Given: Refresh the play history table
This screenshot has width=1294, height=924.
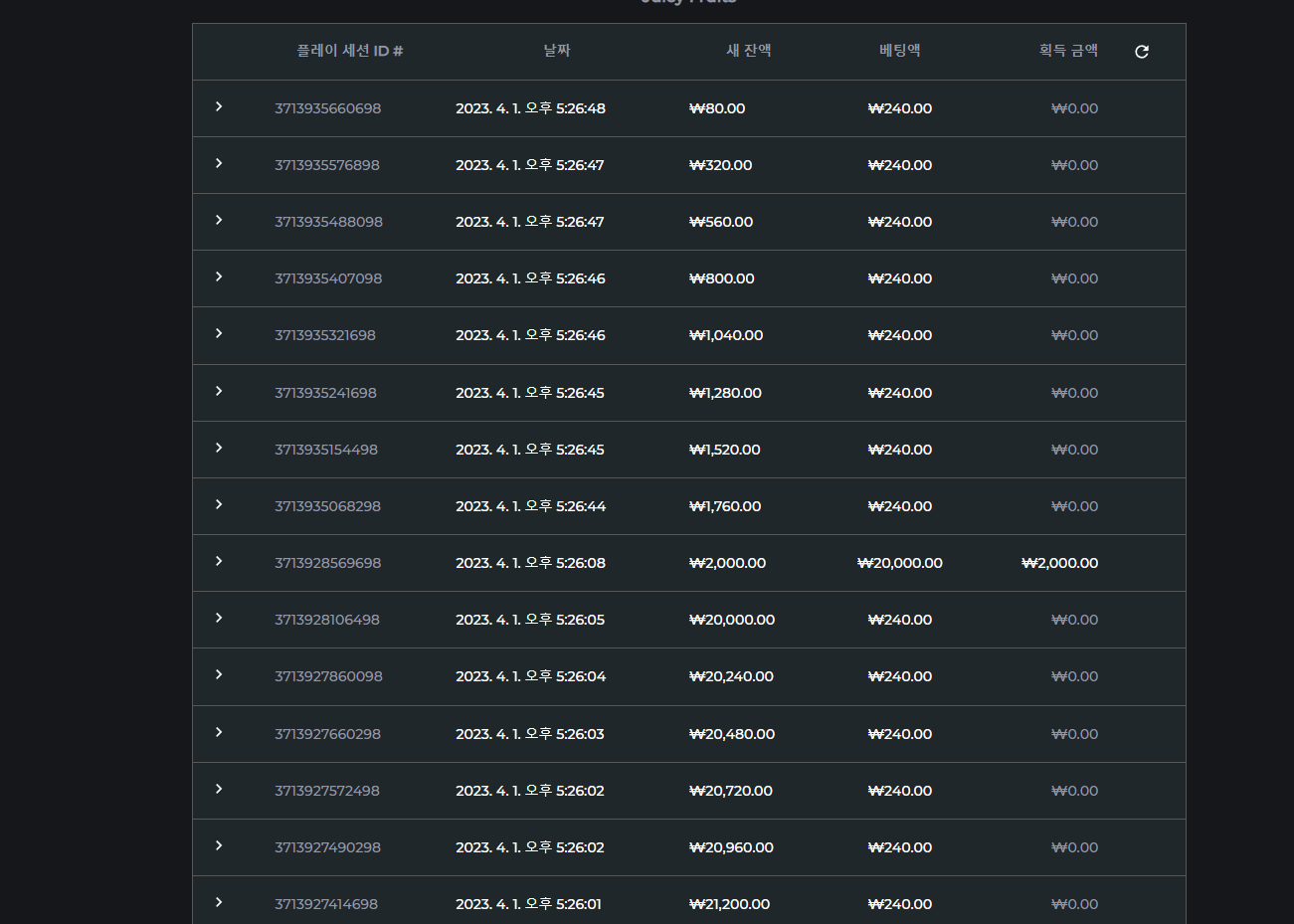Looking at the screenshot, I should point(1142,52).
